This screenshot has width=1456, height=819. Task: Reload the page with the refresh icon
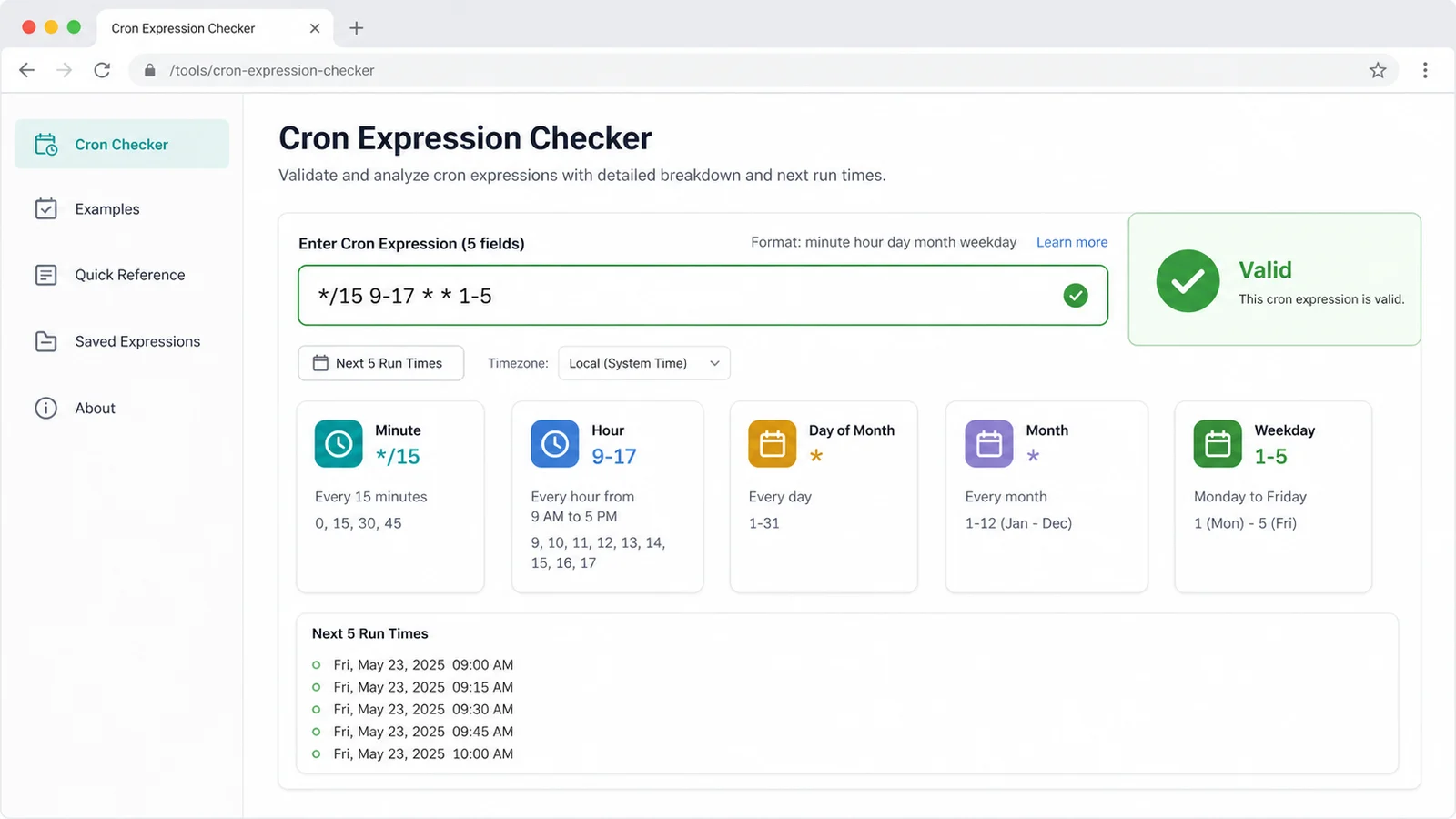click(102, 70)
